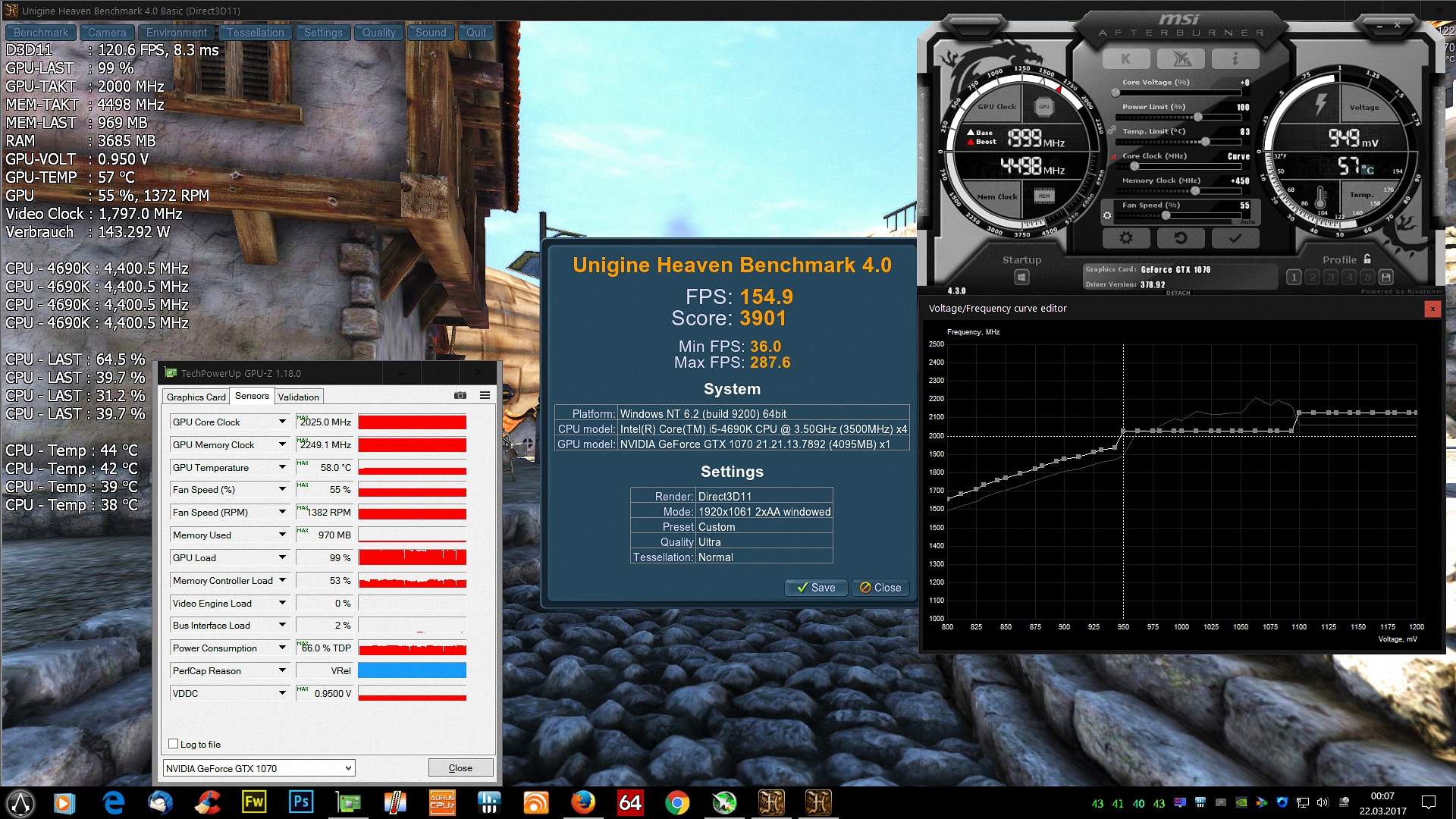Take GPU-Z screenshot with camera icon
The image size is (1456, 819).
point(460,395)
